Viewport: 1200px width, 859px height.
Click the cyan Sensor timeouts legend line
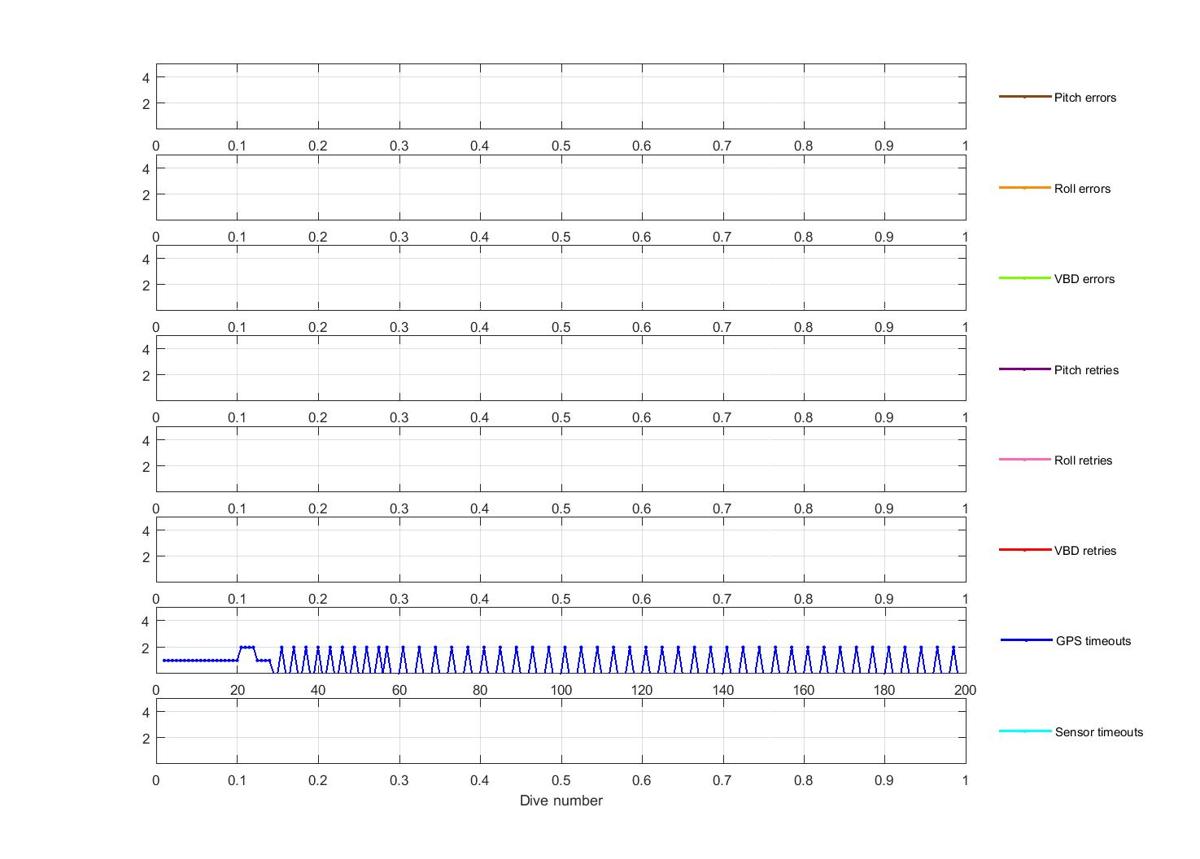click(1026, 731)
